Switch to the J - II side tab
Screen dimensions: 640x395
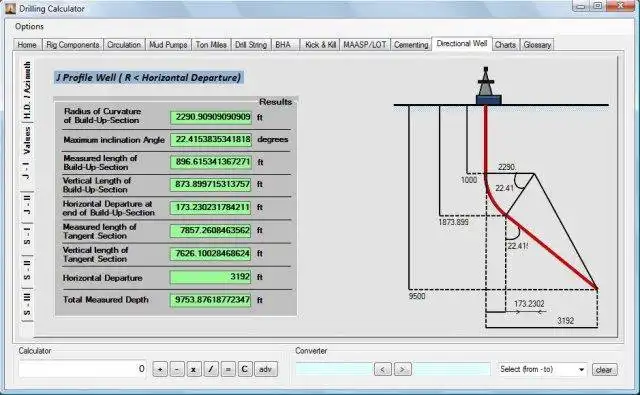point(27,206)
